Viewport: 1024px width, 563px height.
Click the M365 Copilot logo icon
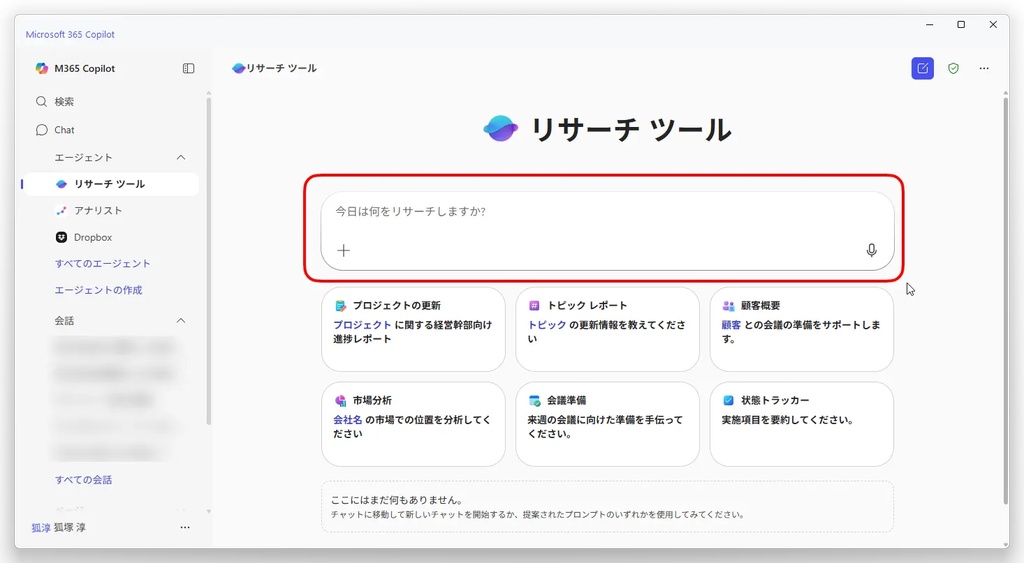pyautogui.click(x=42, y=68)
